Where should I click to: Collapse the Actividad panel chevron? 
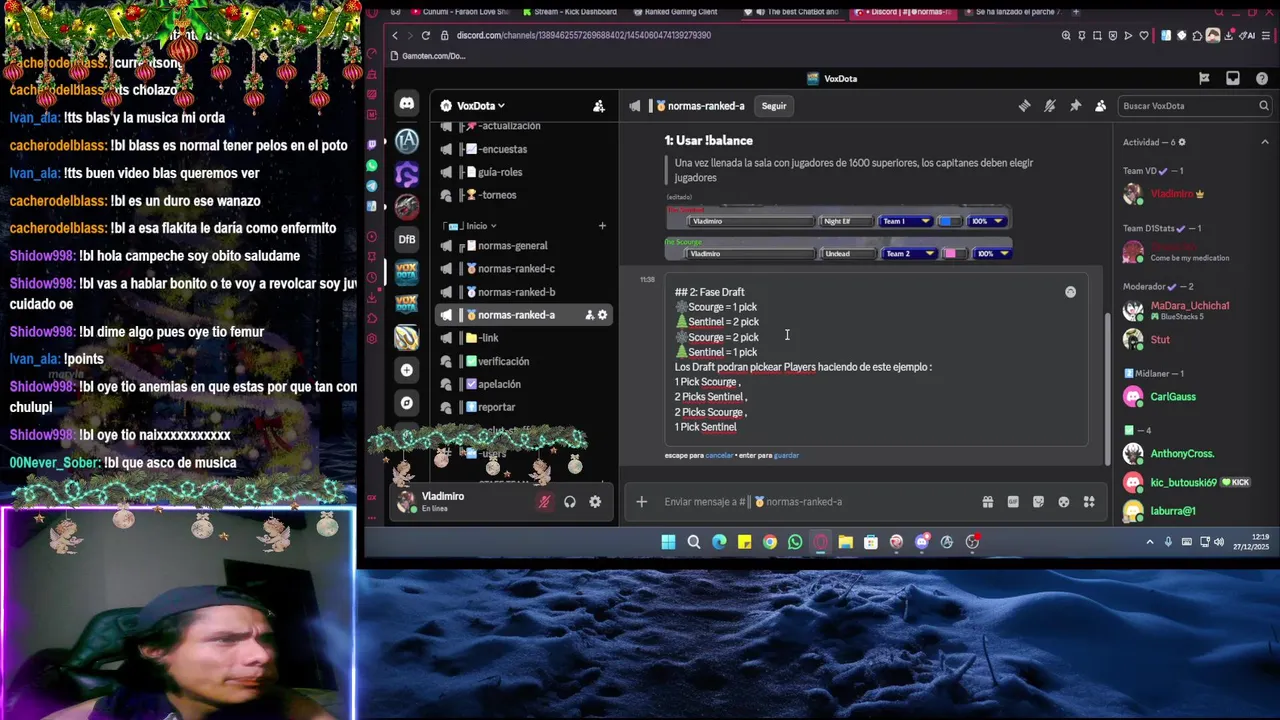(1264, 142)
